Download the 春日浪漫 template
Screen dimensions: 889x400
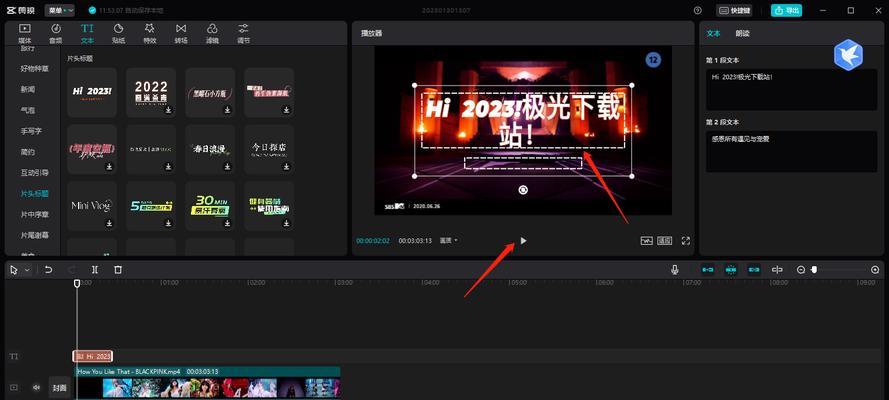coord(227,167)
